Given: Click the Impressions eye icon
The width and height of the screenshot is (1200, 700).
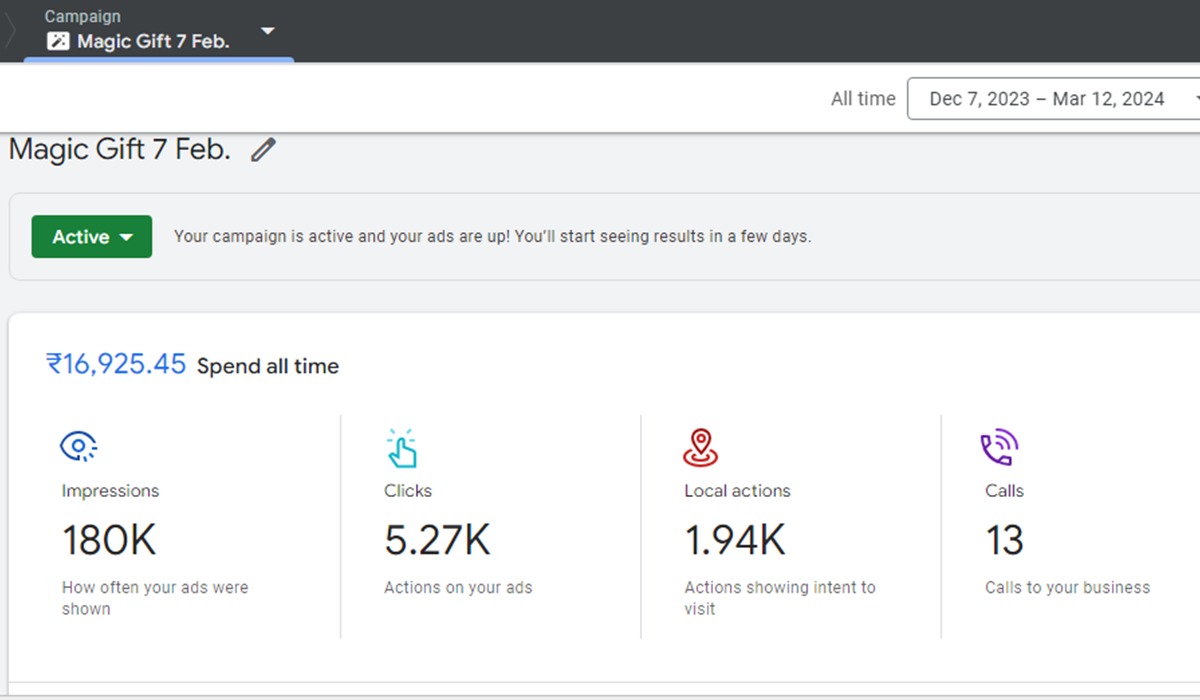Looking at the screenshot, I should click(78, 447).
